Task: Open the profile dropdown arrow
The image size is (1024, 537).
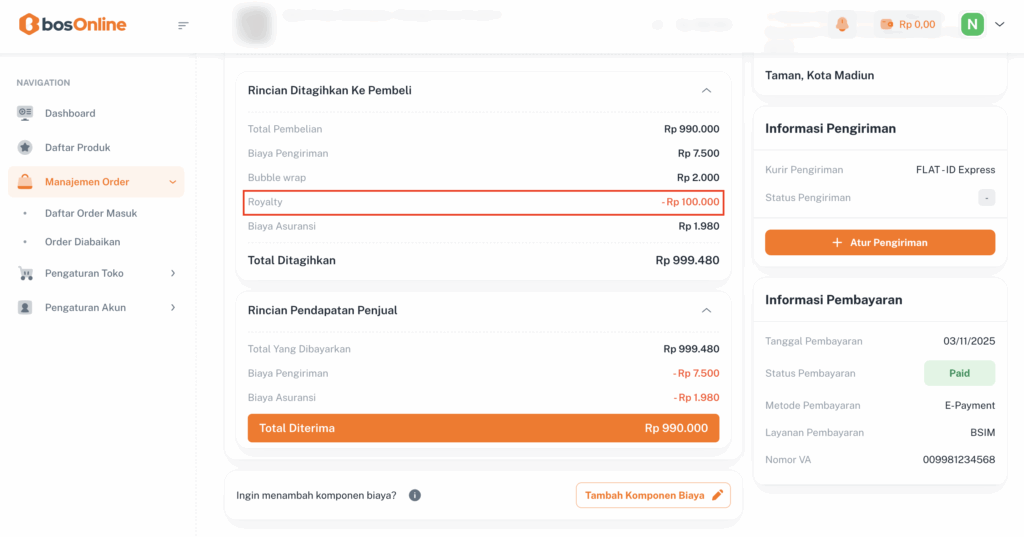Action: [x=999, y=24]
